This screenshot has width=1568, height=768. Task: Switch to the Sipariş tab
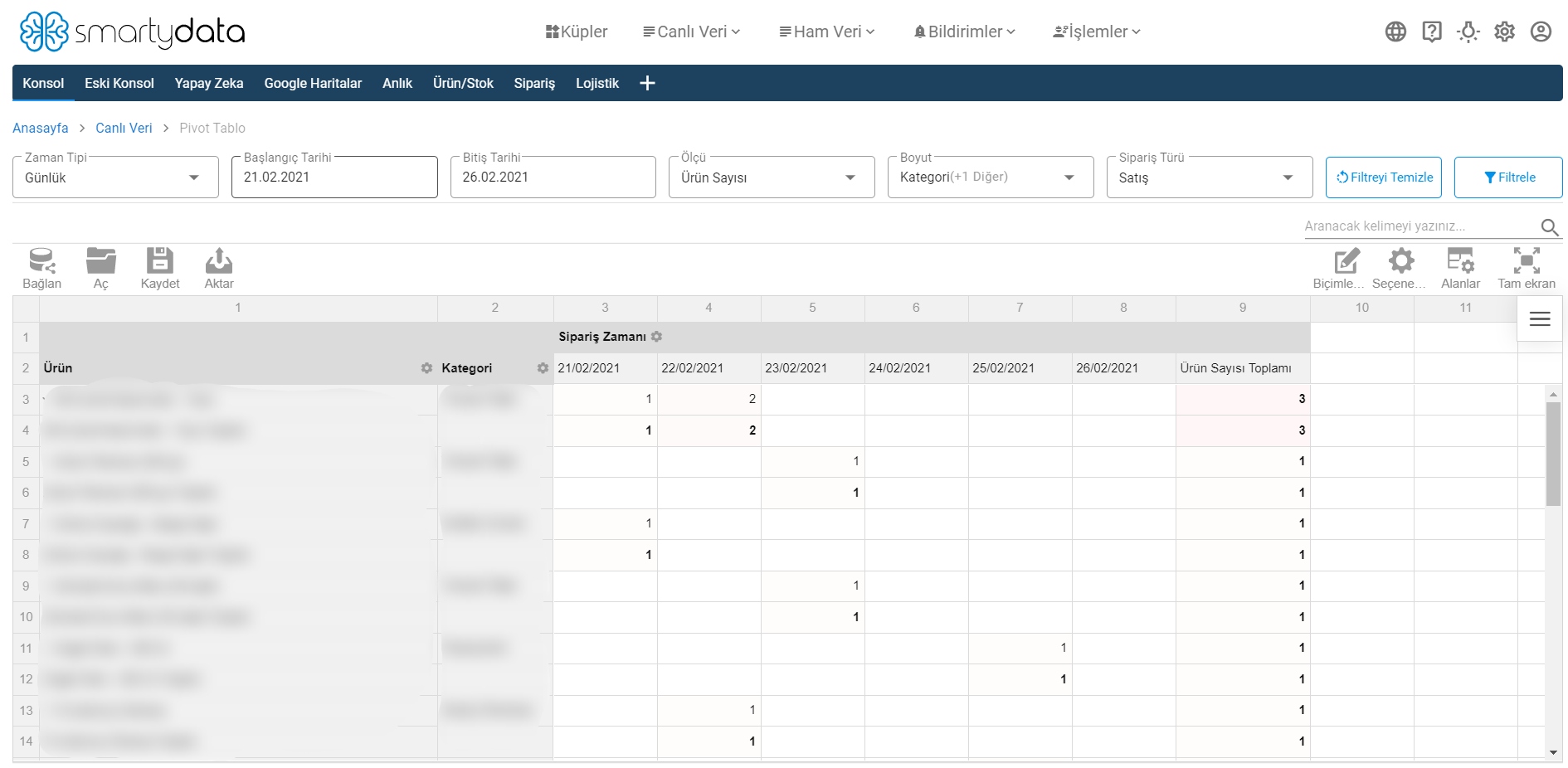534,83
